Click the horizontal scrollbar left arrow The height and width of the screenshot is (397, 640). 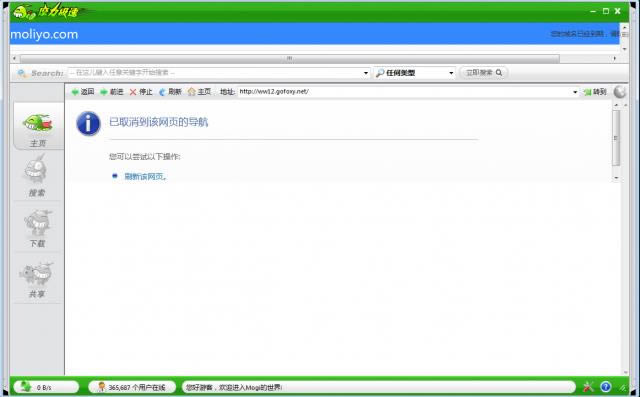click(x=15, y=59)
